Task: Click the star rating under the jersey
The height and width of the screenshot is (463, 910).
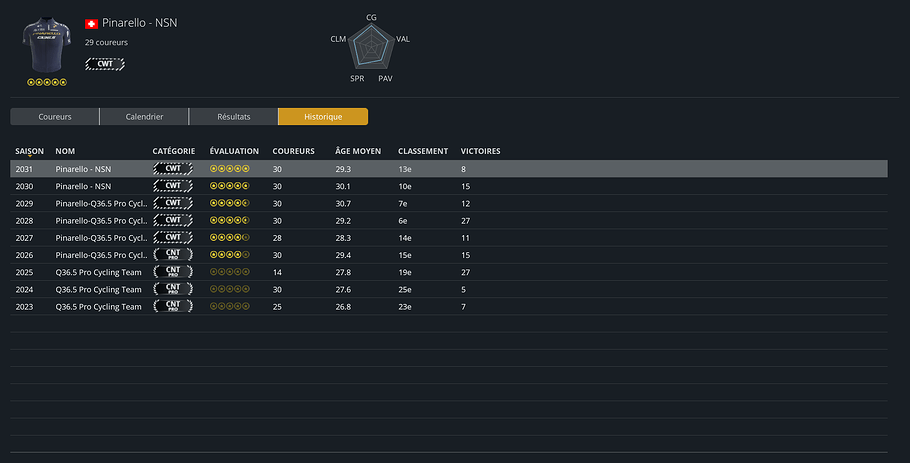Action: pyautogui.click(x=47, y=82)
